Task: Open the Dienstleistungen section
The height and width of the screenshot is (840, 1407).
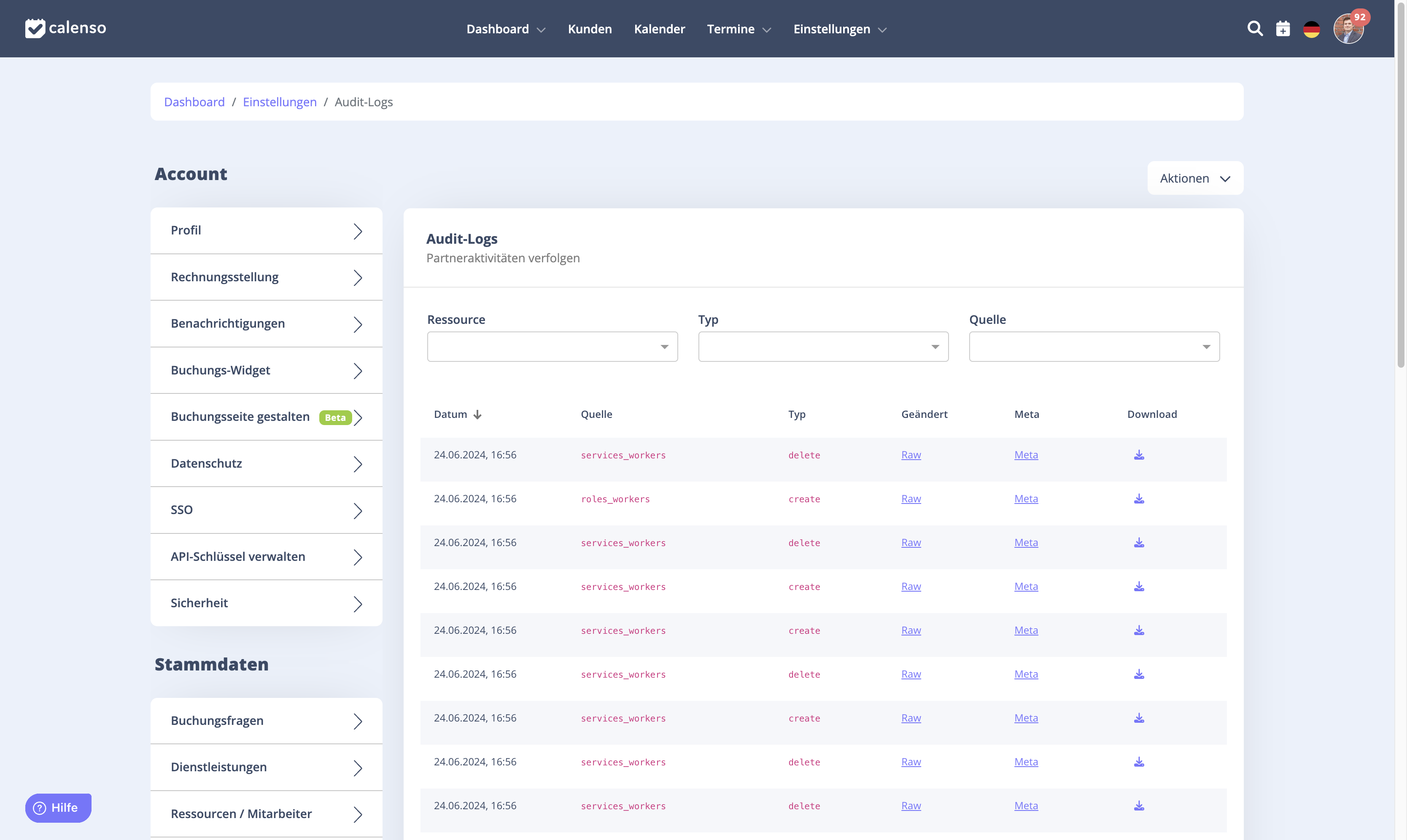Action: 267,767
